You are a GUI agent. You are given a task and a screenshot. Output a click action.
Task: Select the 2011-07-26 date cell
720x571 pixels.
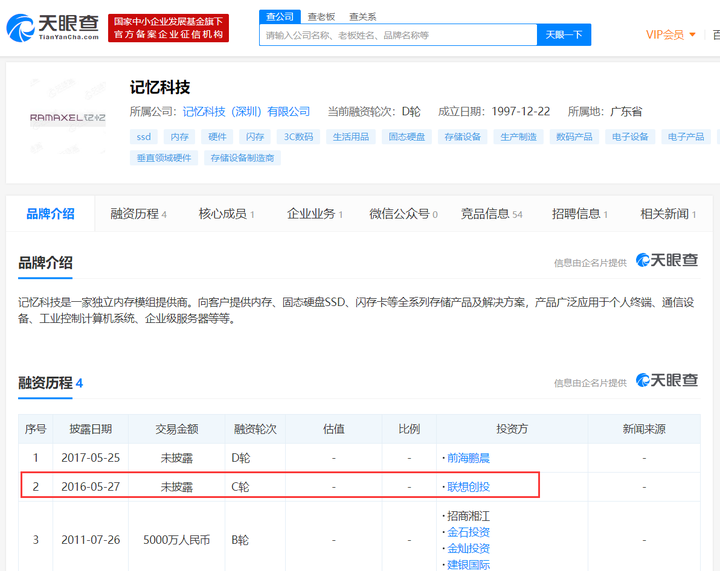point(90,540)
